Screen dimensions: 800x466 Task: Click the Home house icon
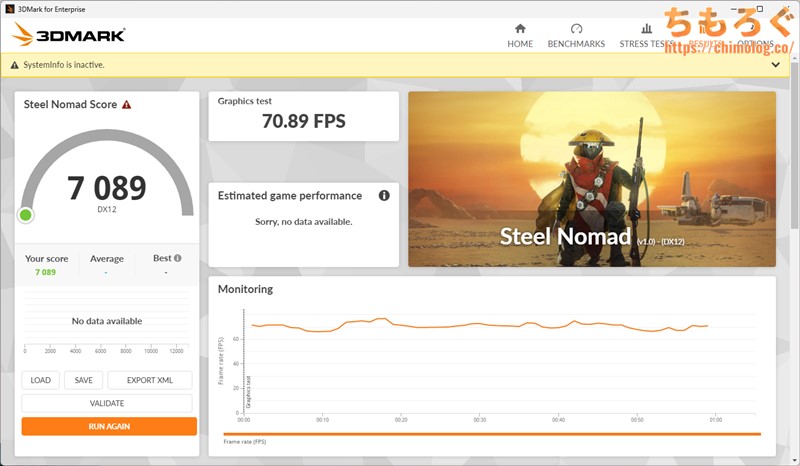519,30
